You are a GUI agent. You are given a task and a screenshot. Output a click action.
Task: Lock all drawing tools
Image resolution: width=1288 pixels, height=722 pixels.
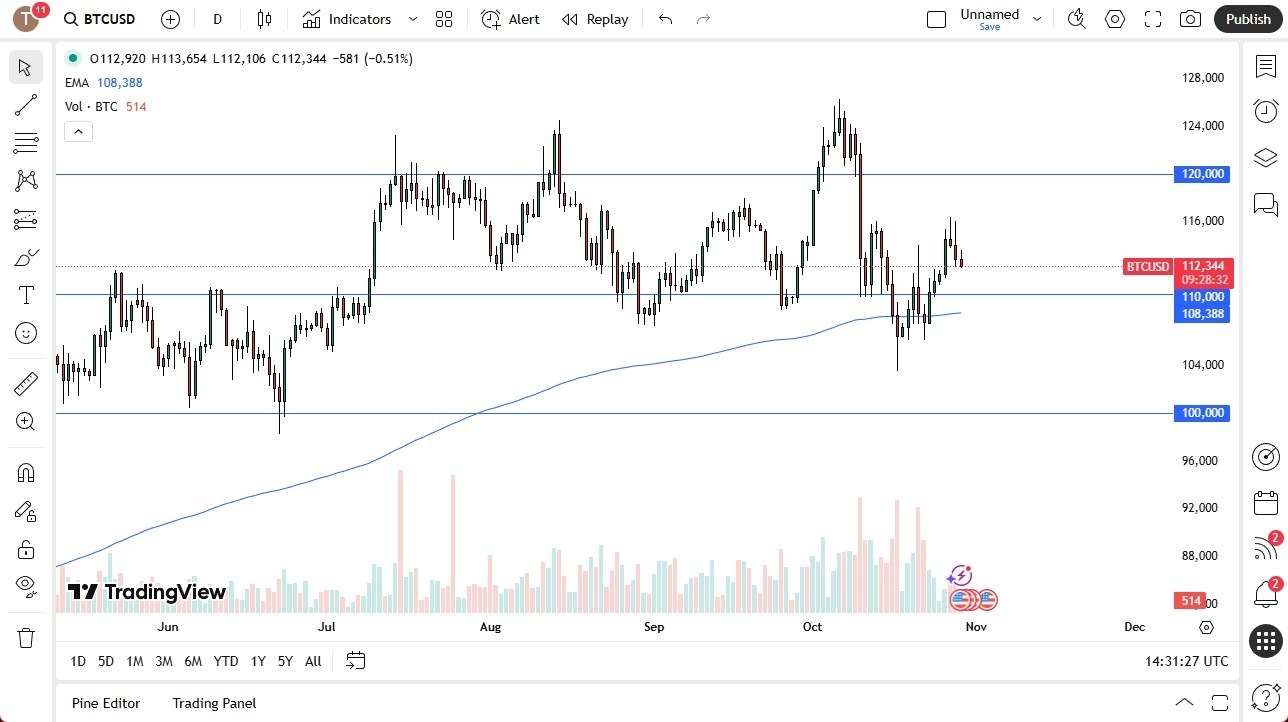coord(25,548)
